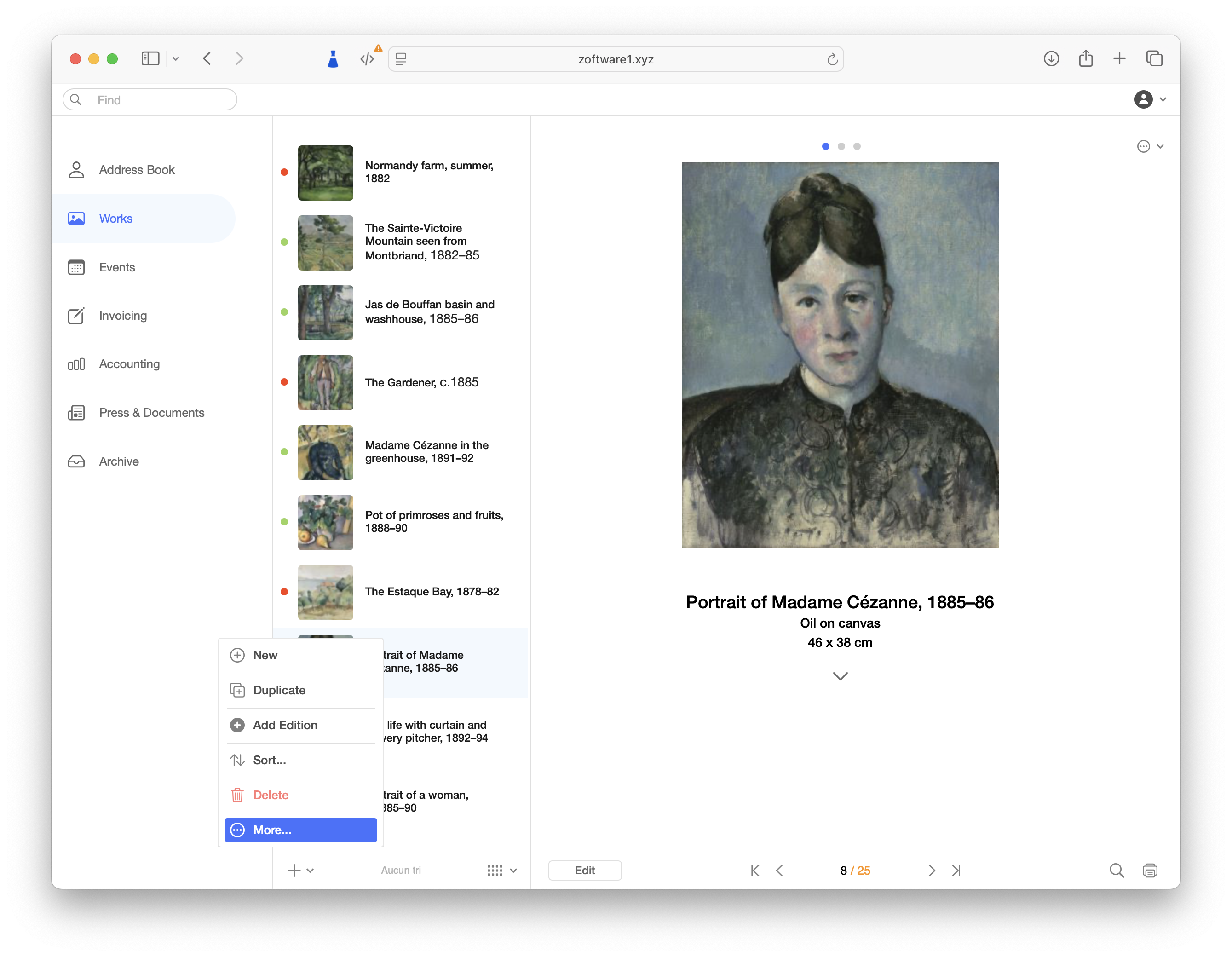
Task: Open Press & Documents section
Action: pos(152,413)
